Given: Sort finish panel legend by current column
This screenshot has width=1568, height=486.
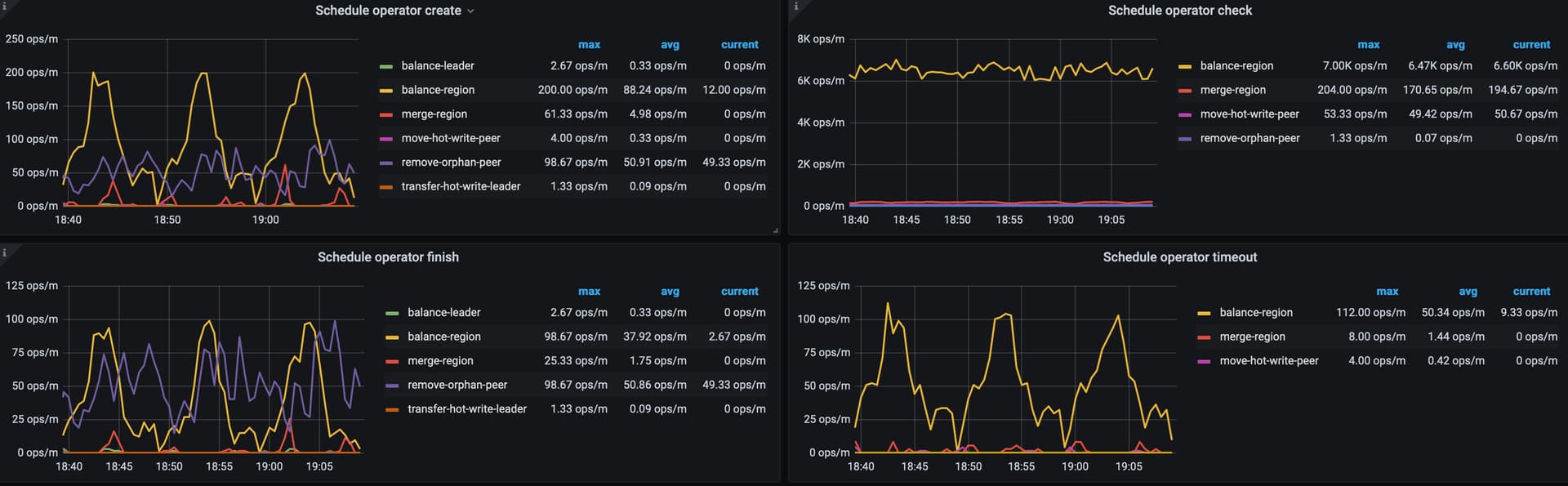Looking at the screenshot, I should (739, 292).
